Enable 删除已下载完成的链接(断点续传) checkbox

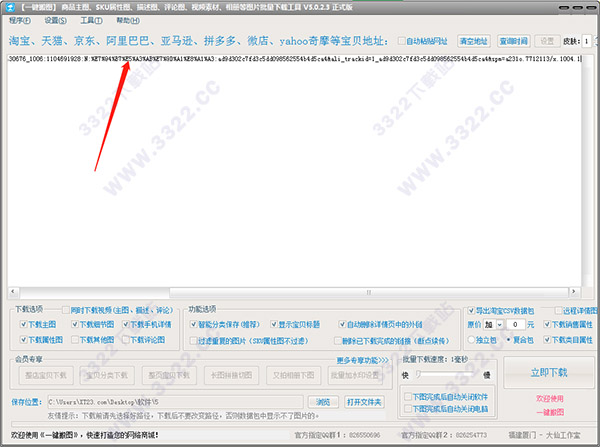pos(338,341)
